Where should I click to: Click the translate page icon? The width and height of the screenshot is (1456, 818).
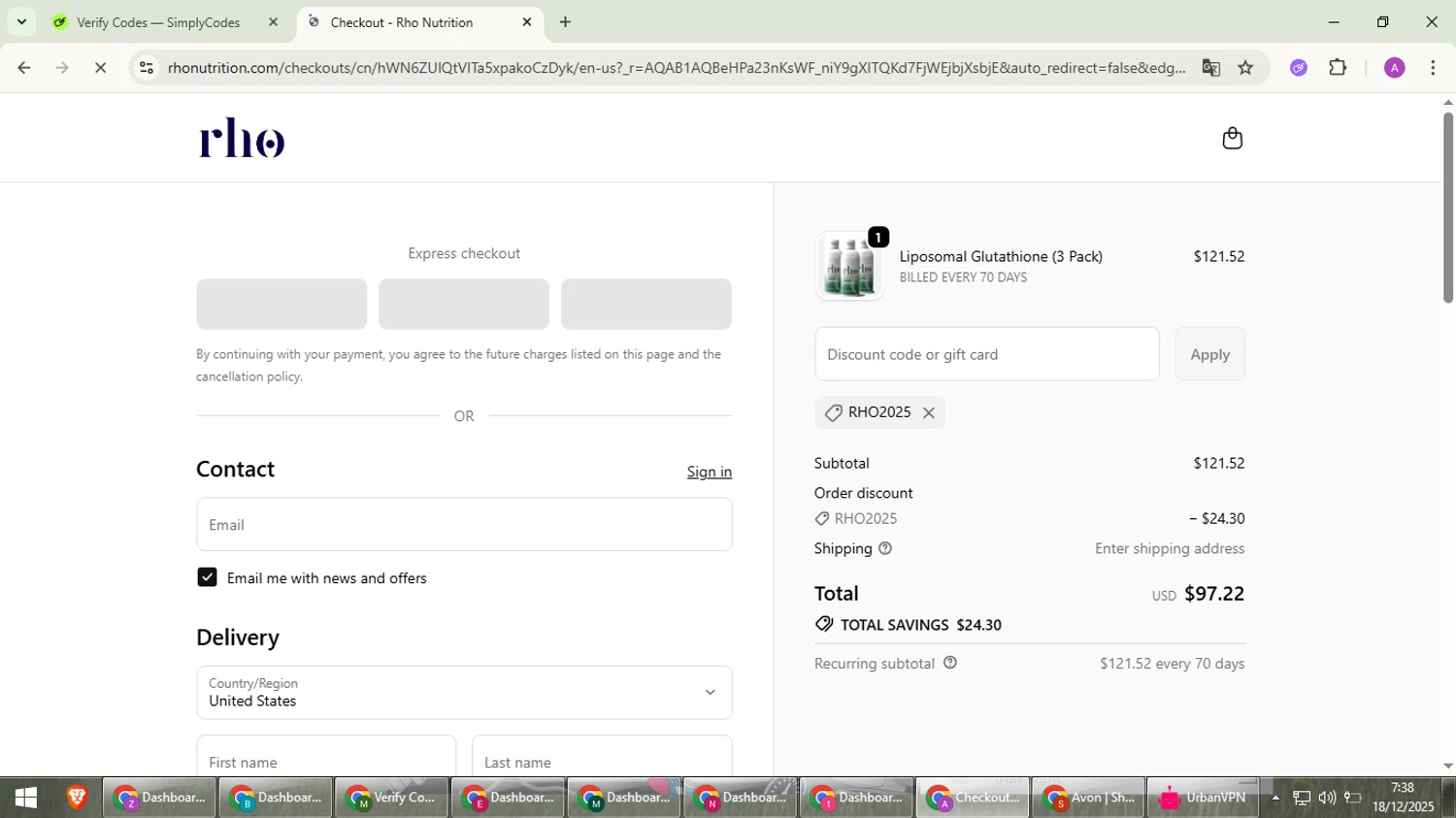(1210, 68)
